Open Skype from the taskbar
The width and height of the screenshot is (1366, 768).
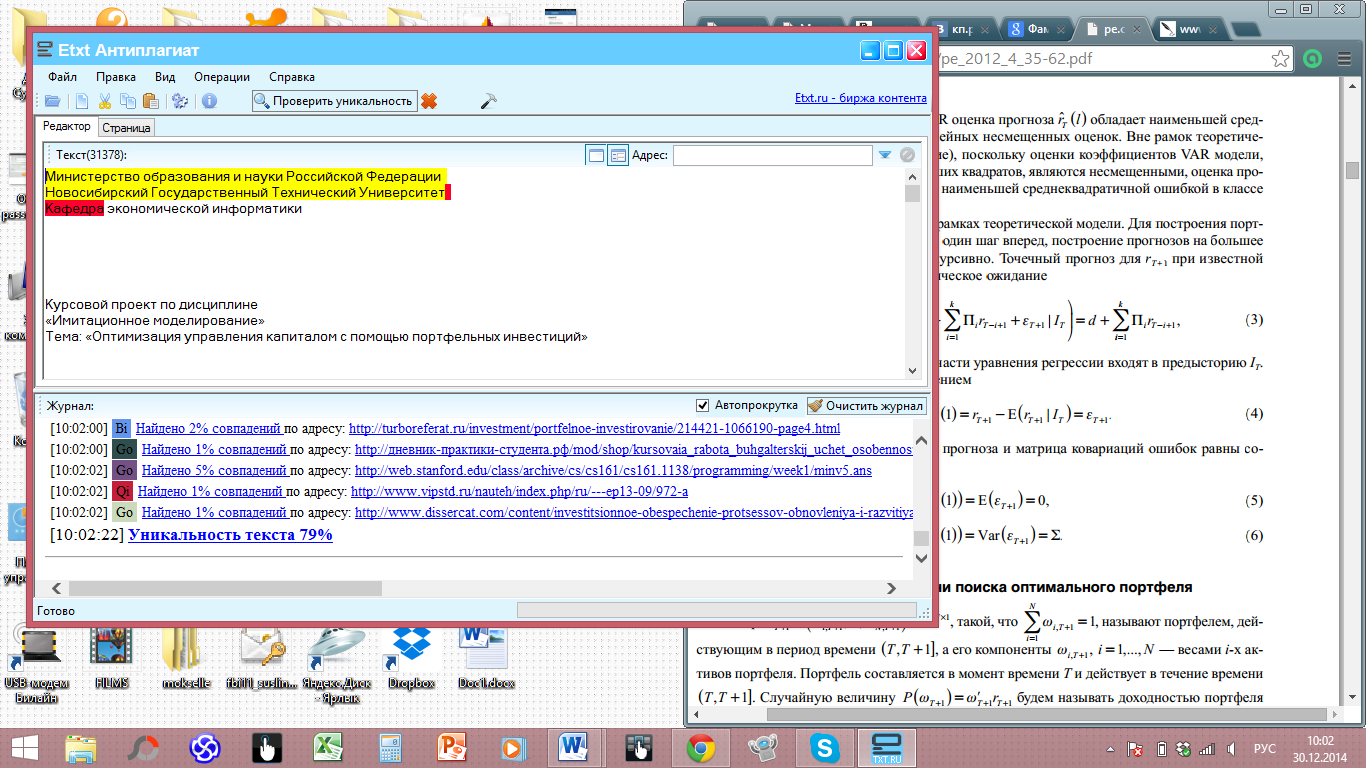pos(826,746)
